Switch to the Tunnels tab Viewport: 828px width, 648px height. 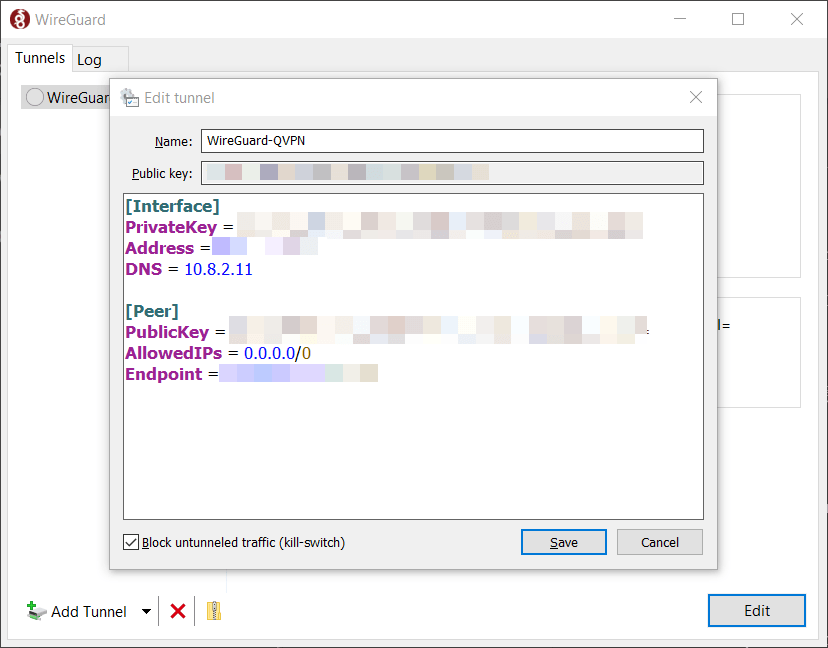(x=39, y=58)
